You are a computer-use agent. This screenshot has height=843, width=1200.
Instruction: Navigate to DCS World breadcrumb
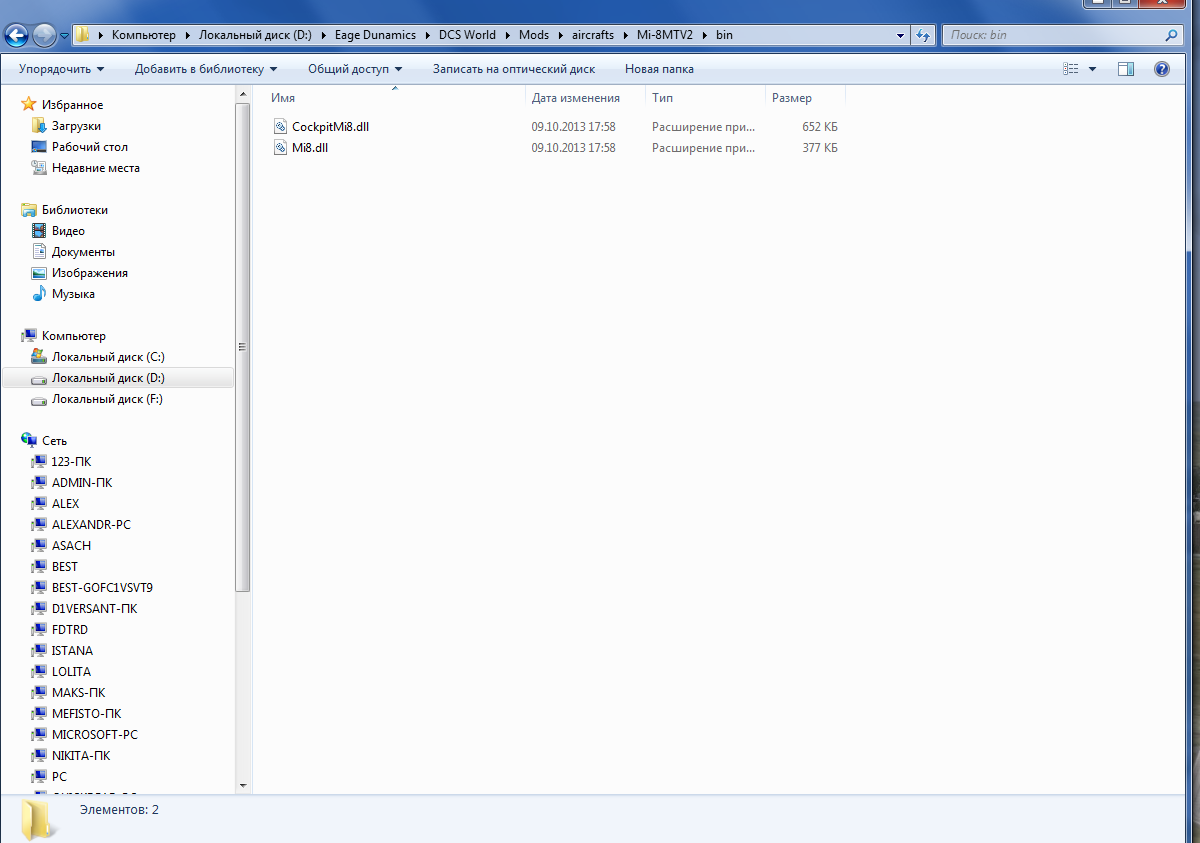click(x=467, y=35)
